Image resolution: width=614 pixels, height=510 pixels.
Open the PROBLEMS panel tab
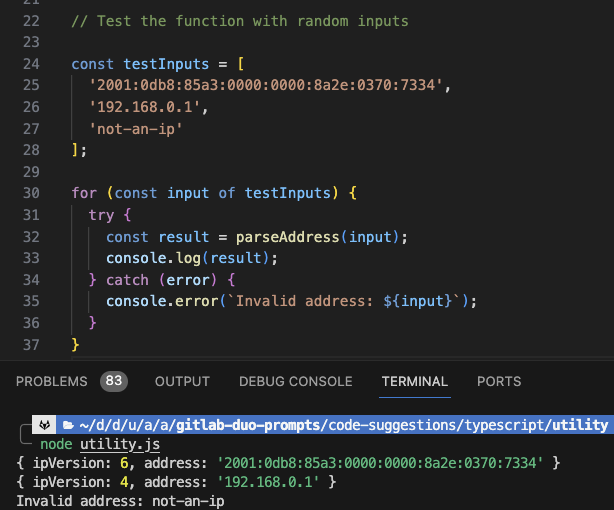[52, 381]
